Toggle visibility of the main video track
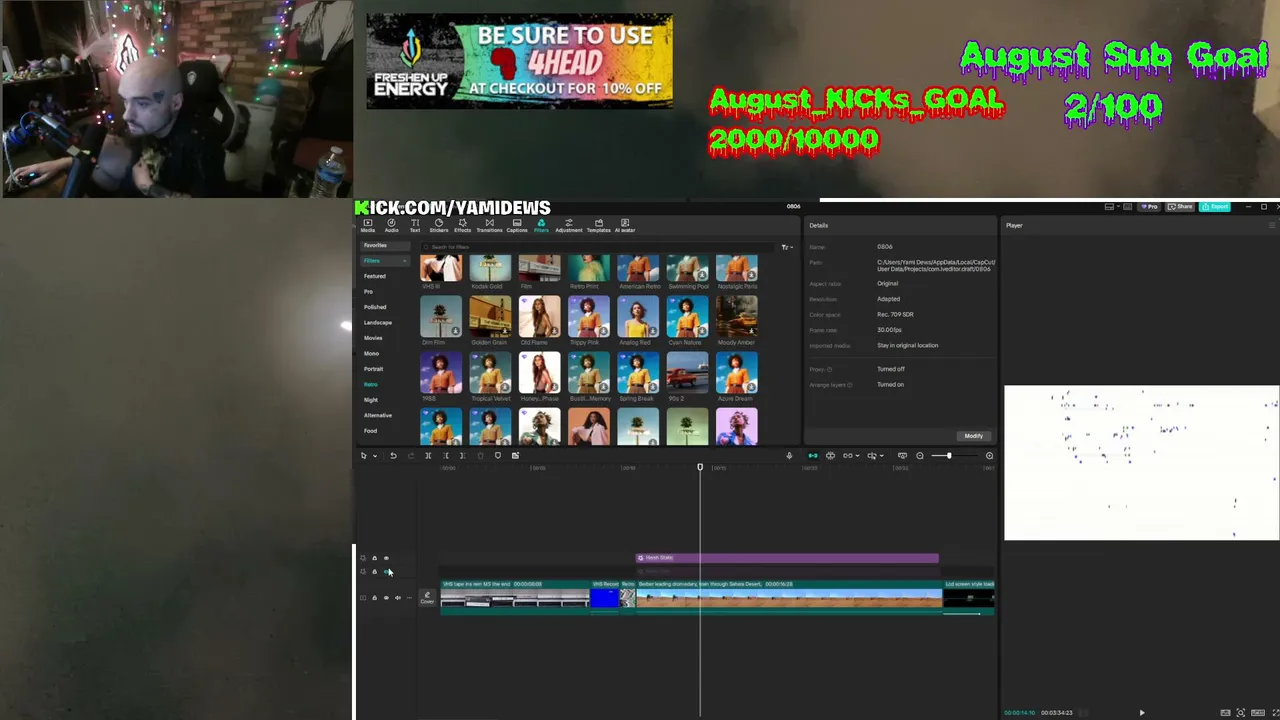The height and width of the screenshot is (720, 1280). click(x=386, y=598)
